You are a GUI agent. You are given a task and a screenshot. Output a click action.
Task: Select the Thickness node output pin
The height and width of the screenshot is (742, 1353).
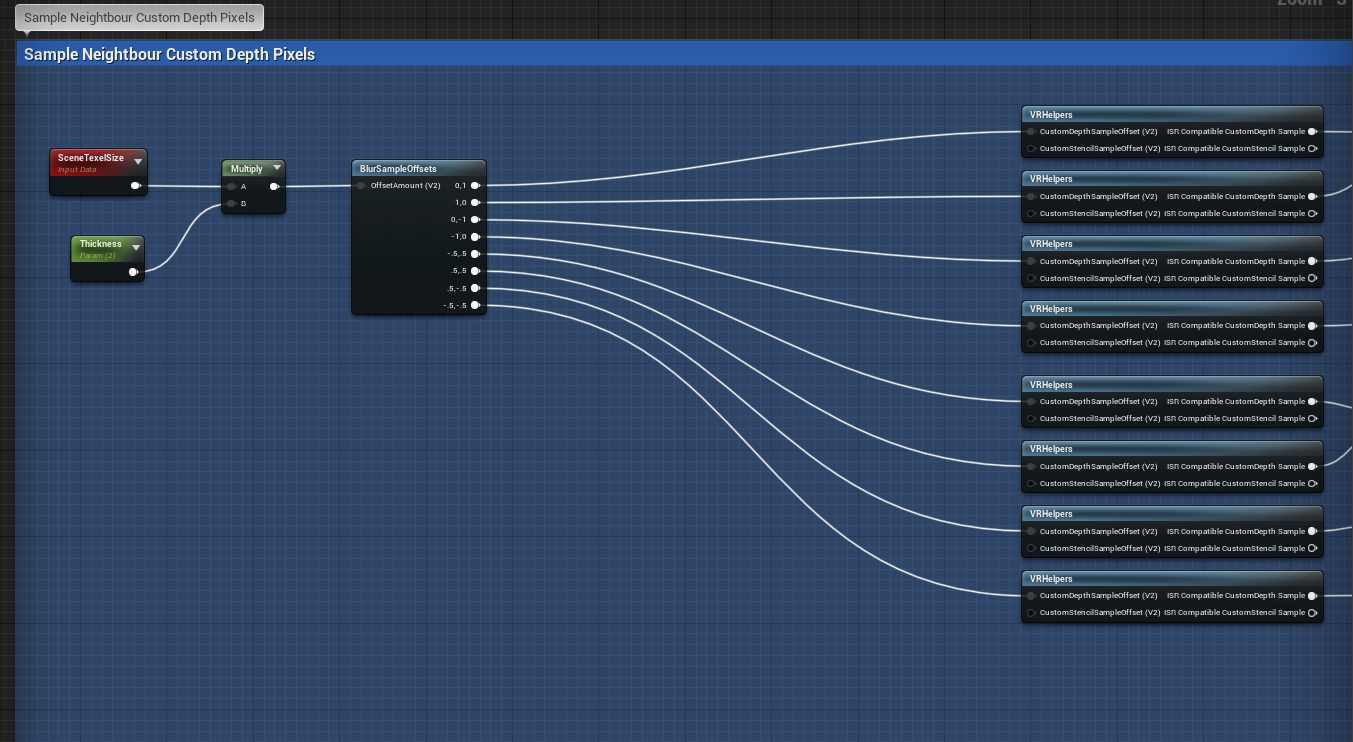pos(133,271)
